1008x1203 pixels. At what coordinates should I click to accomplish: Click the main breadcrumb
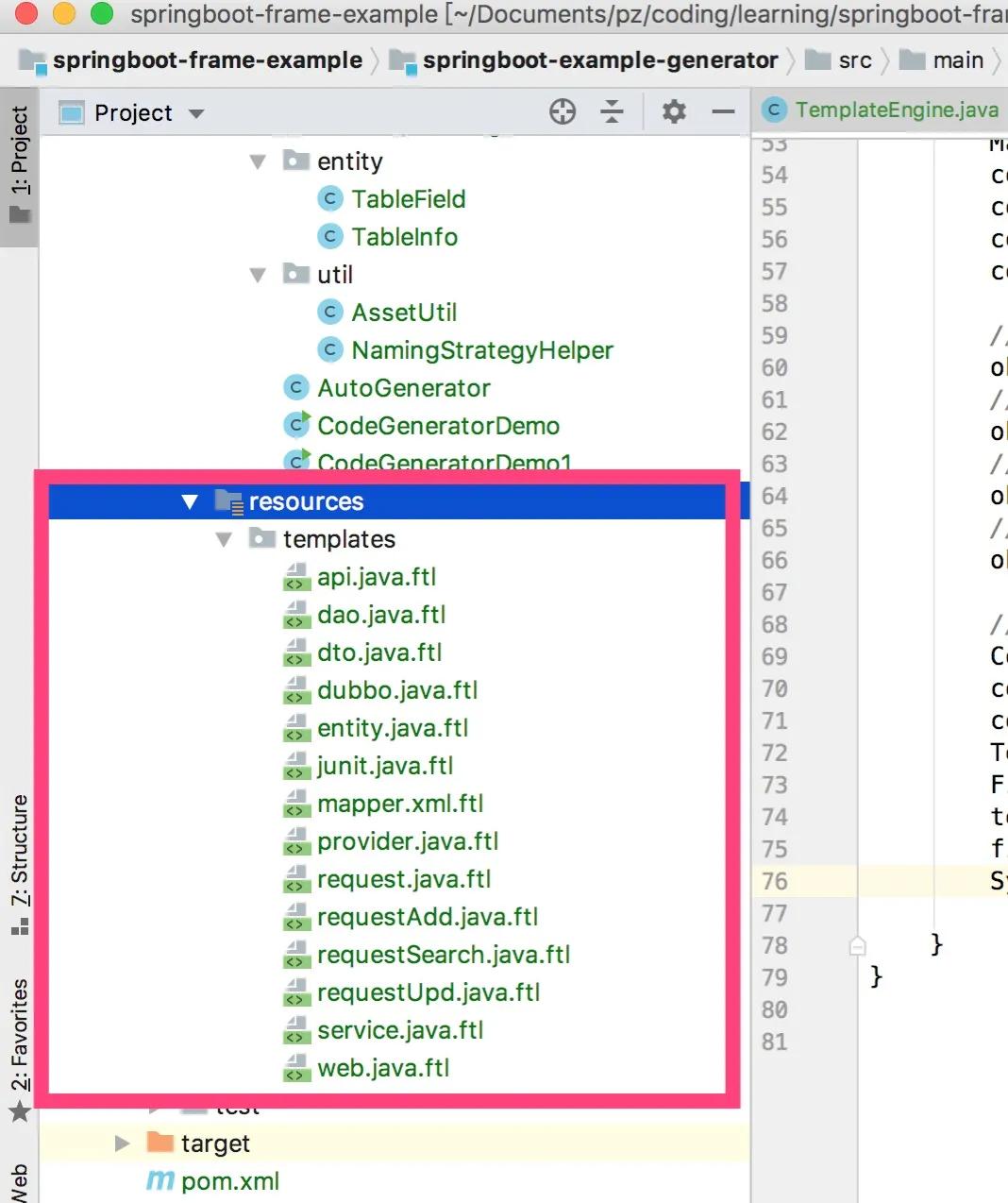click(942, 60)
